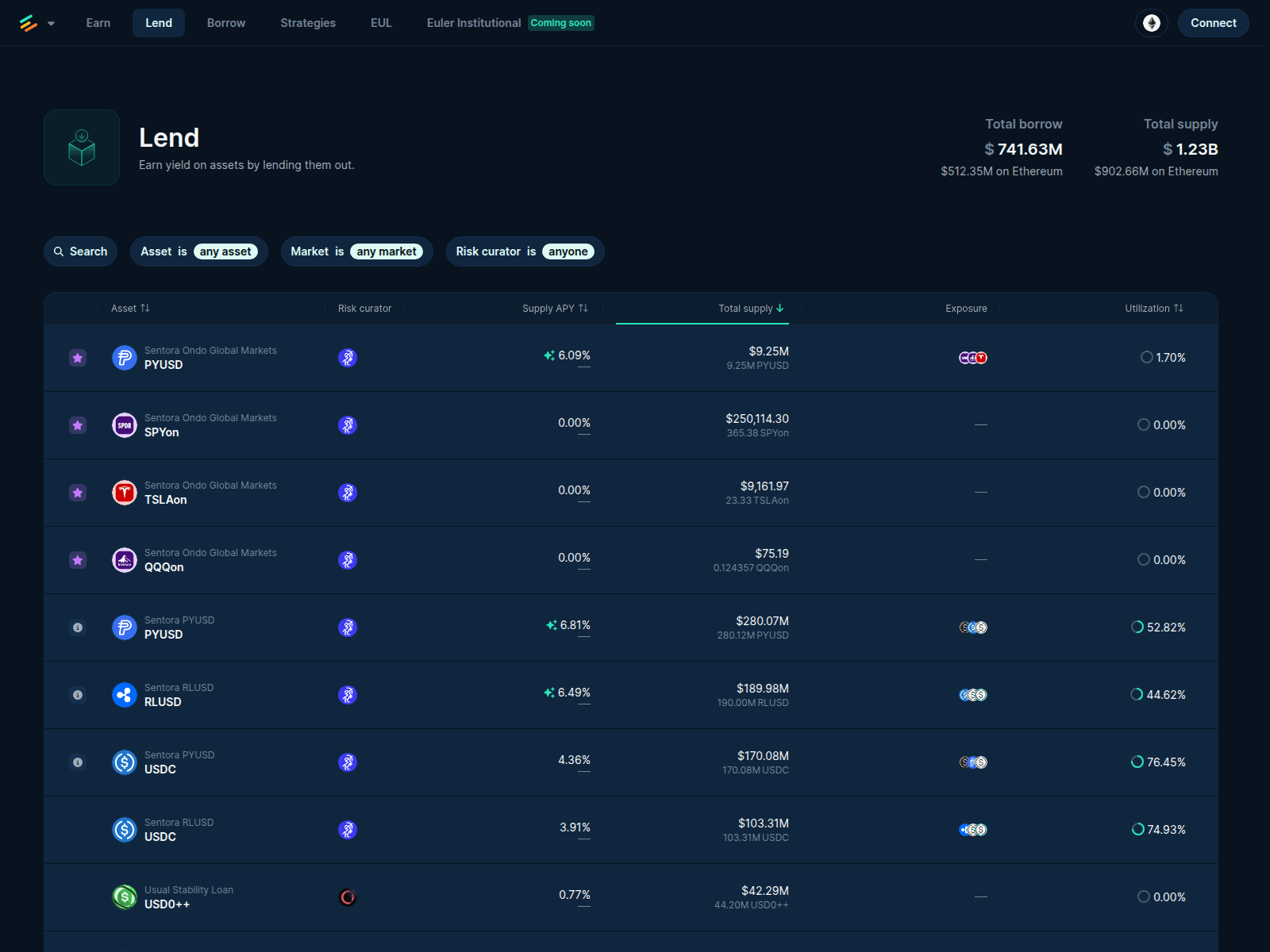Switch to the Borrow tab
The width and height of the screenshot is (1270, 952).
click(x=225, y=23)
